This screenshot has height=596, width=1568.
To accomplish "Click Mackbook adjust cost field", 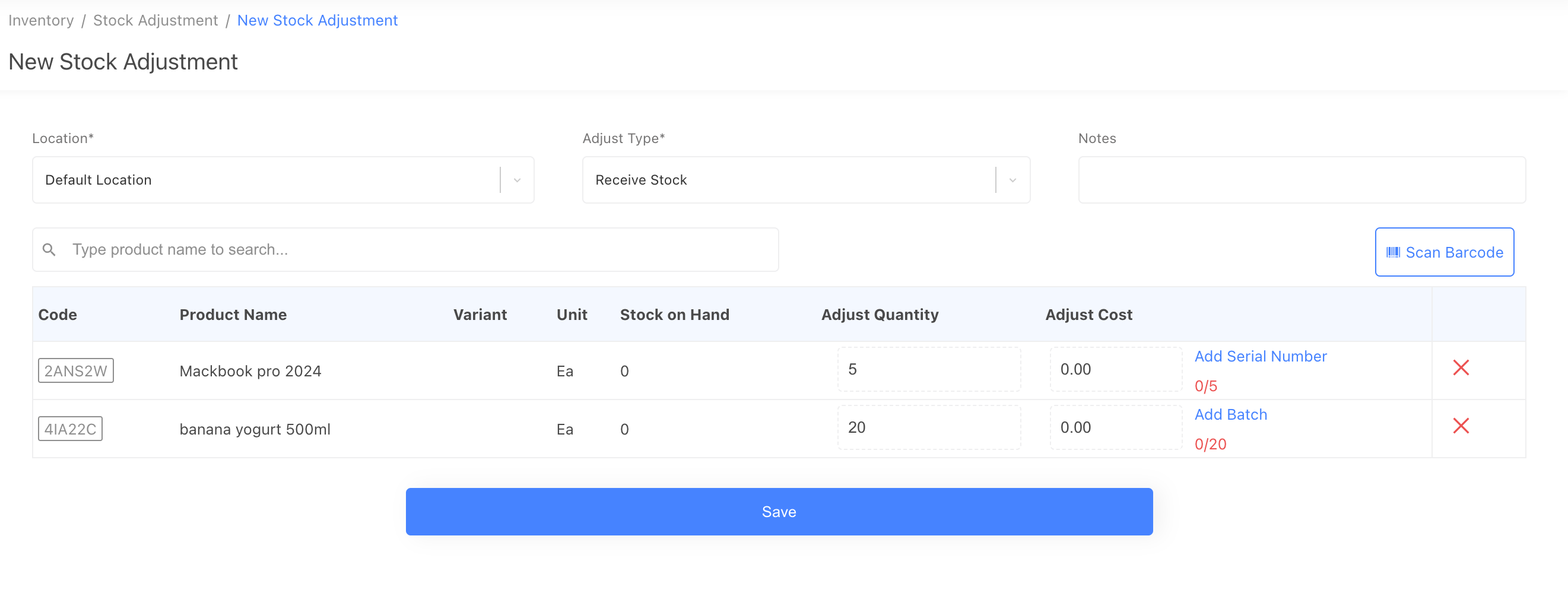I will (x=1115, y=370).
